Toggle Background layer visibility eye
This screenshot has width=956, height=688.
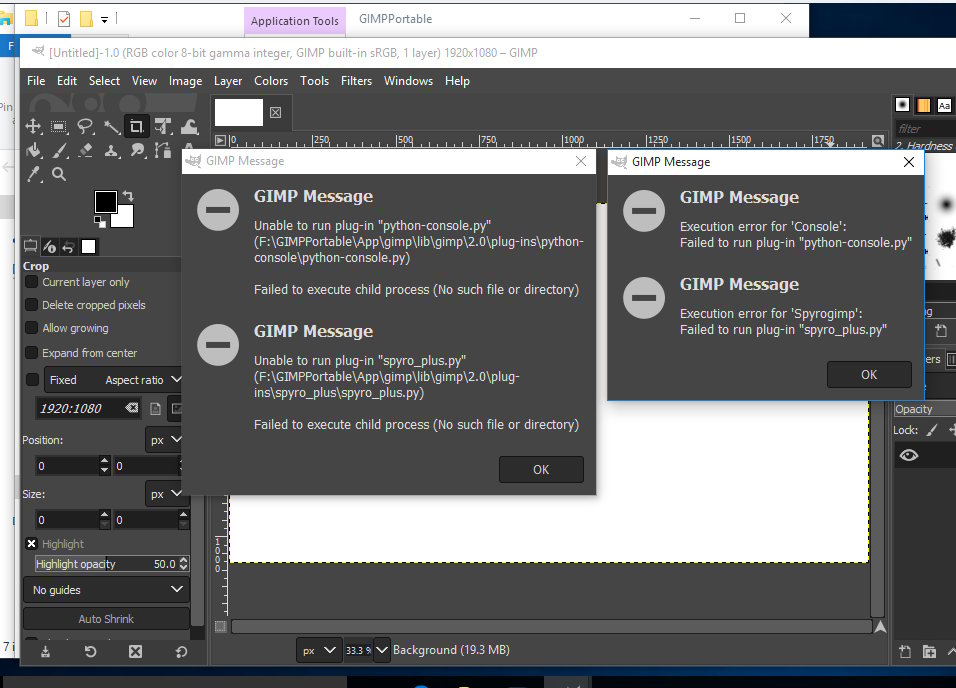tap(908, 456)
